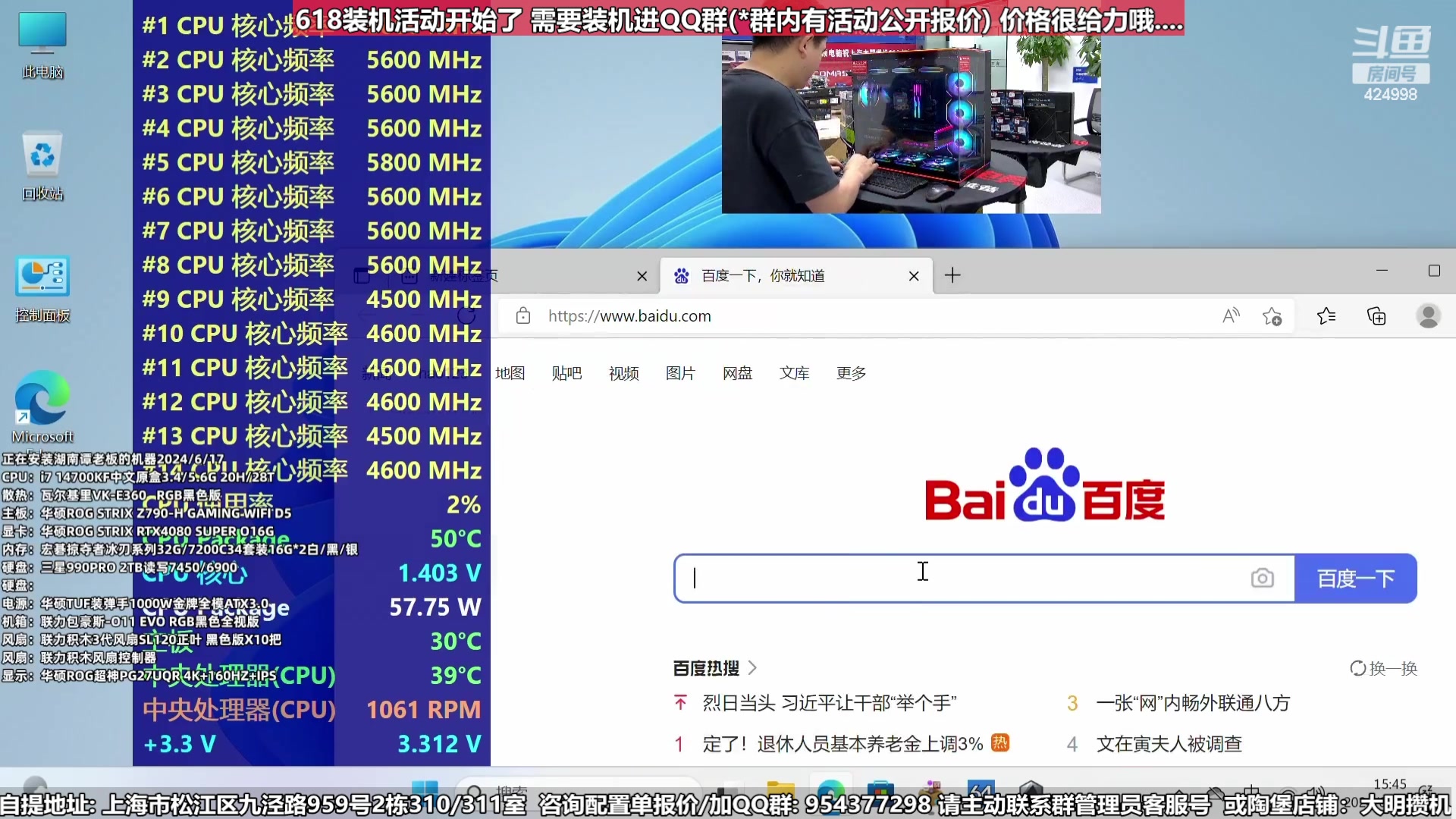Click the lock site-info icon in address bar
1456x819 pixels.
523,315
